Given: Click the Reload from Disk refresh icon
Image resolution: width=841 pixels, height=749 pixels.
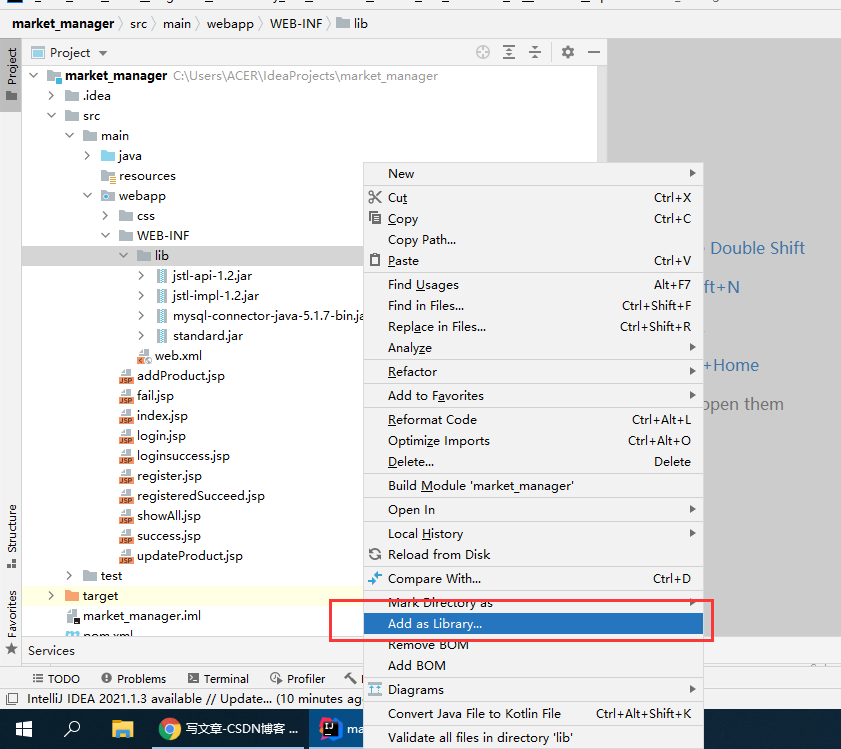Looking at the screenshot, I should click(x=375, y=554).
